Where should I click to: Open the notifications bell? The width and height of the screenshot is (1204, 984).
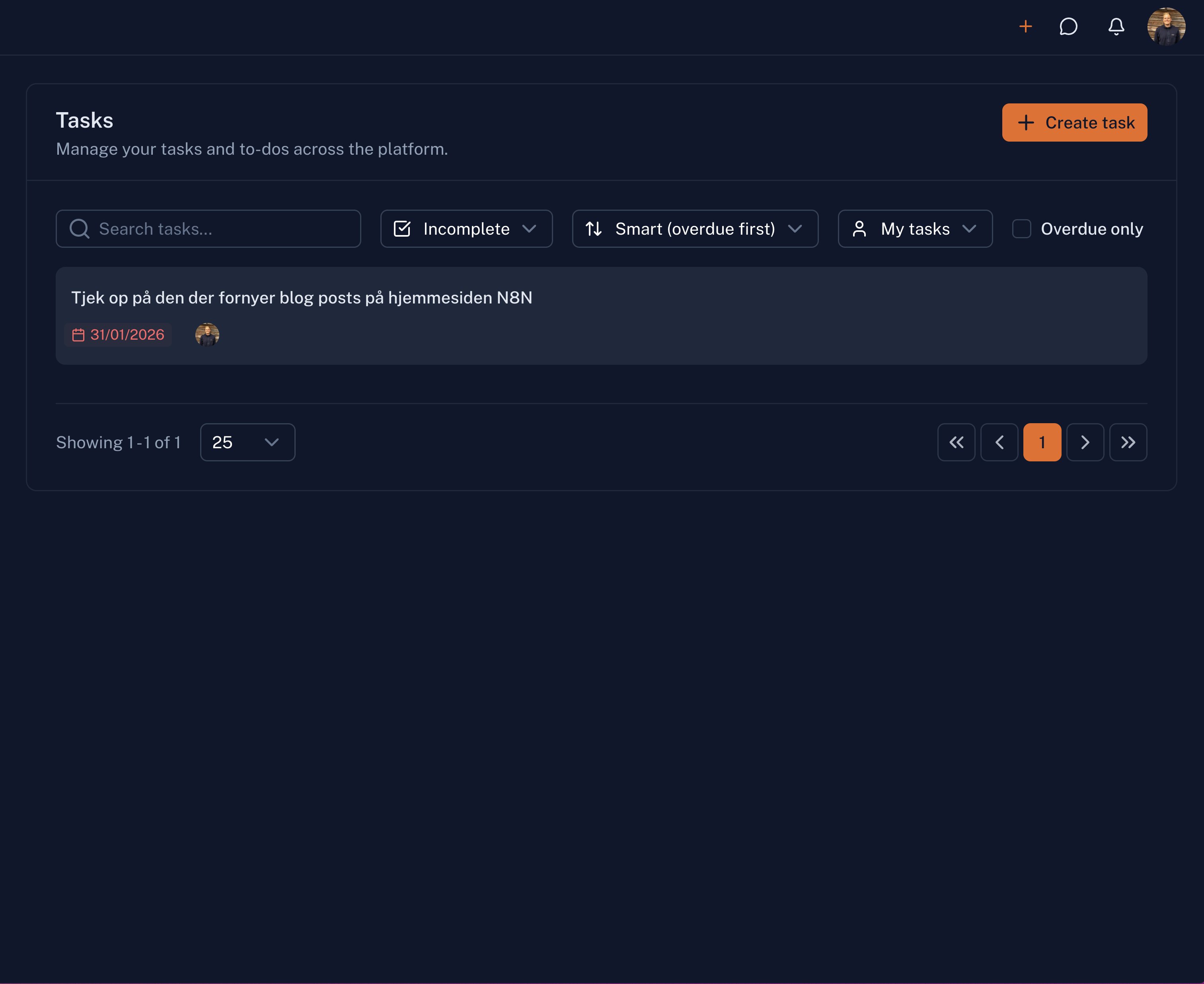[1116, 27]
